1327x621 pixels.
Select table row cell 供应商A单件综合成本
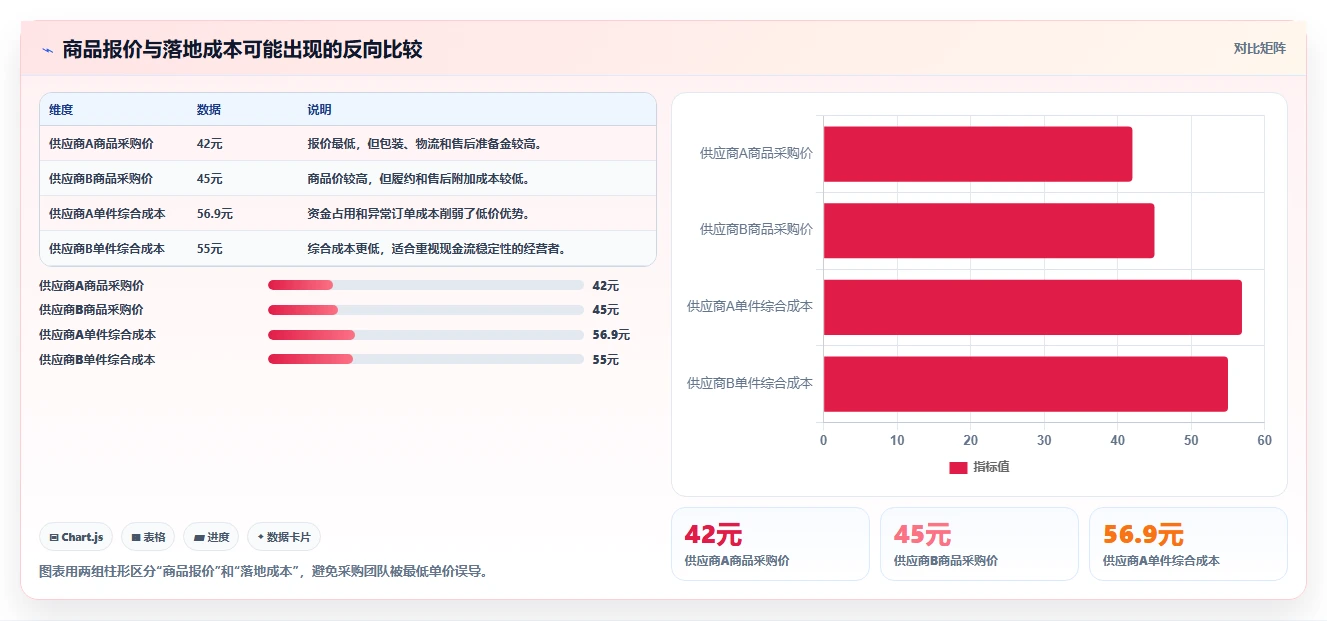(x=107, y=214)
